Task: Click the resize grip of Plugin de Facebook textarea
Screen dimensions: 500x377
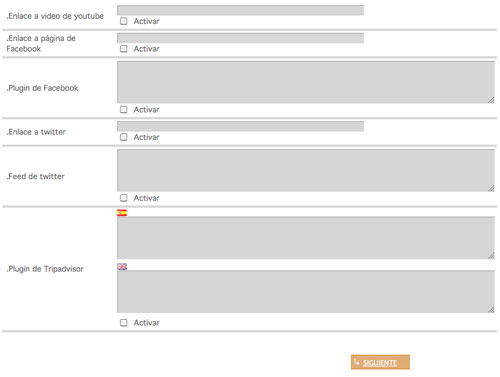Action: tap(491, 100)
